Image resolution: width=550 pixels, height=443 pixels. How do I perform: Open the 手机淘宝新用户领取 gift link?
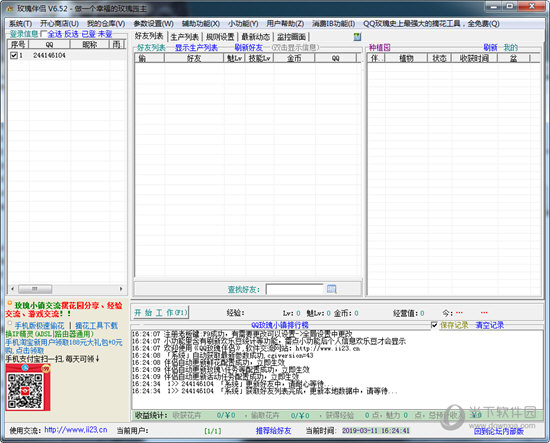[64, 346]
